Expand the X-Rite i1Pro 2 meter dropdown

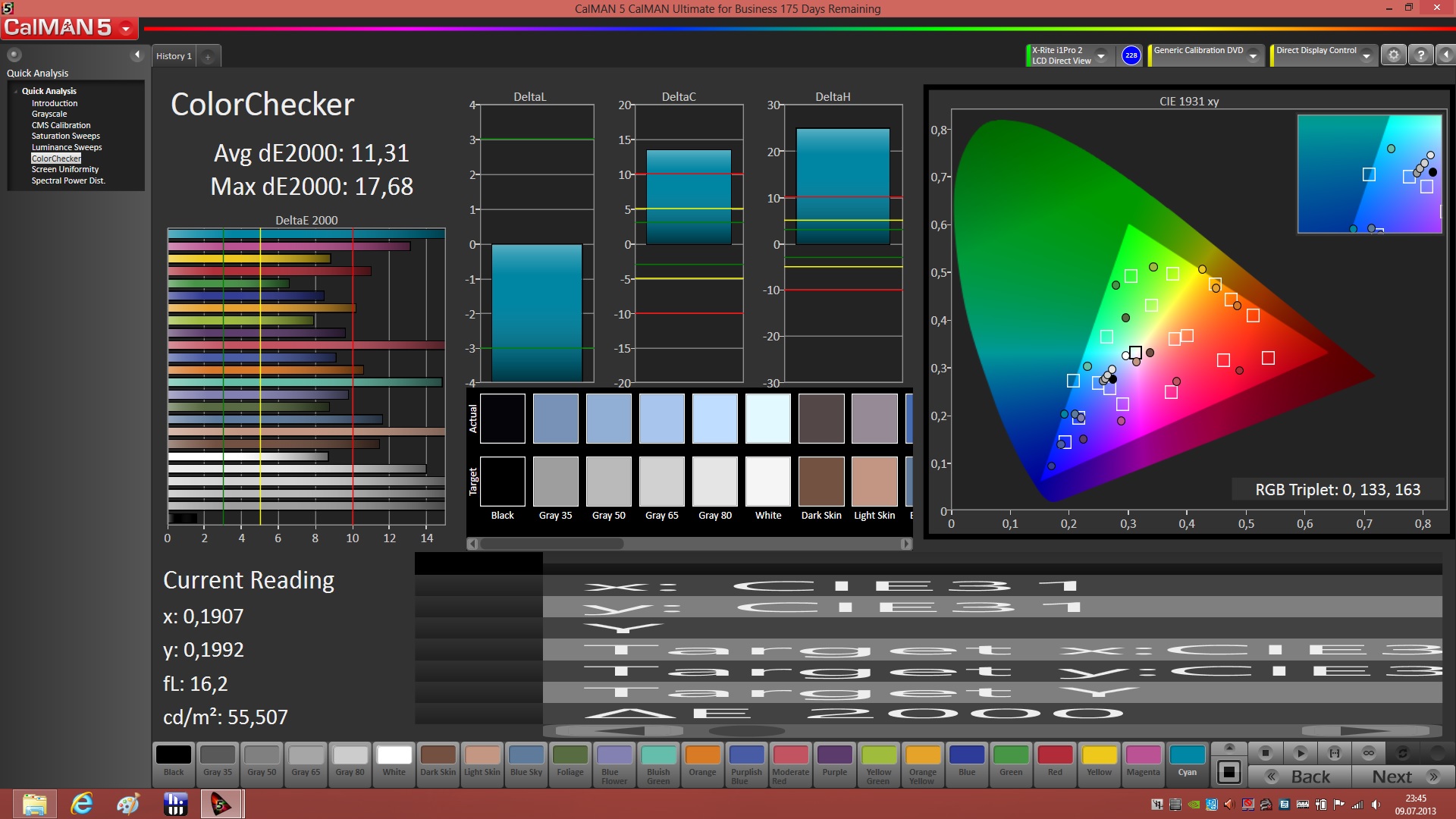pos(1101,56)
